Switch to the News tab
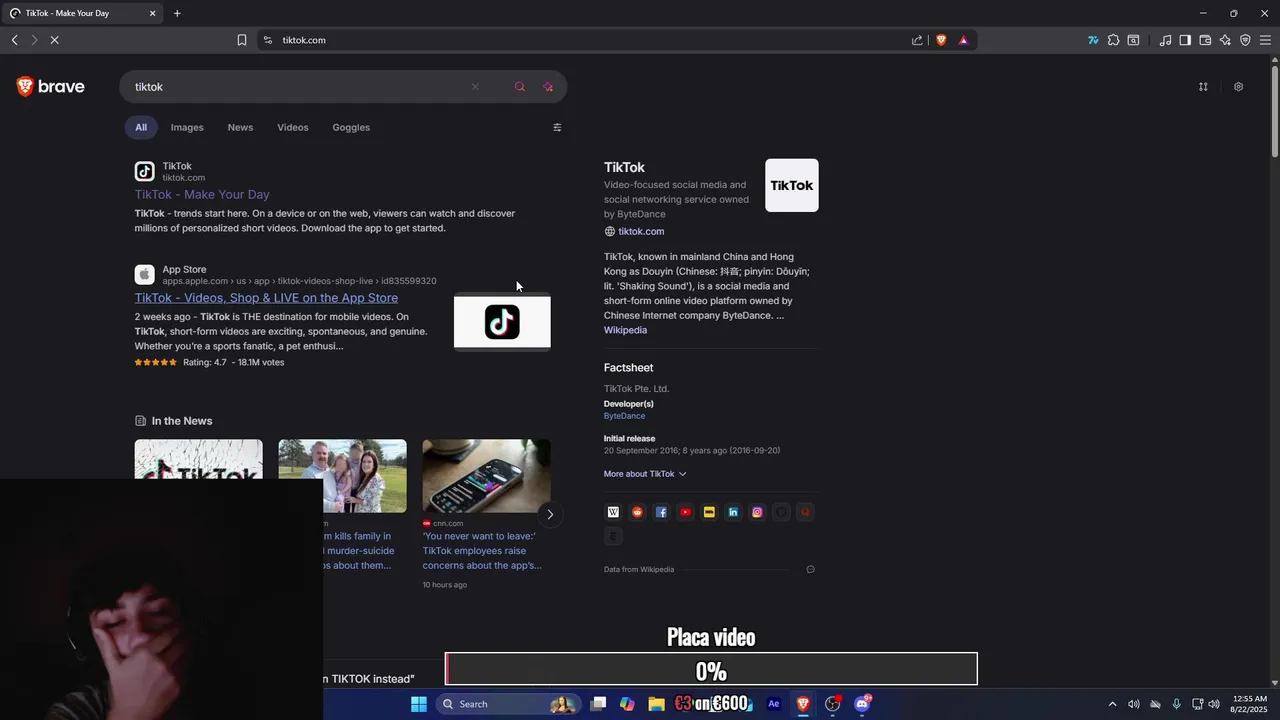 pyautogui.click(x=240, y=127)
